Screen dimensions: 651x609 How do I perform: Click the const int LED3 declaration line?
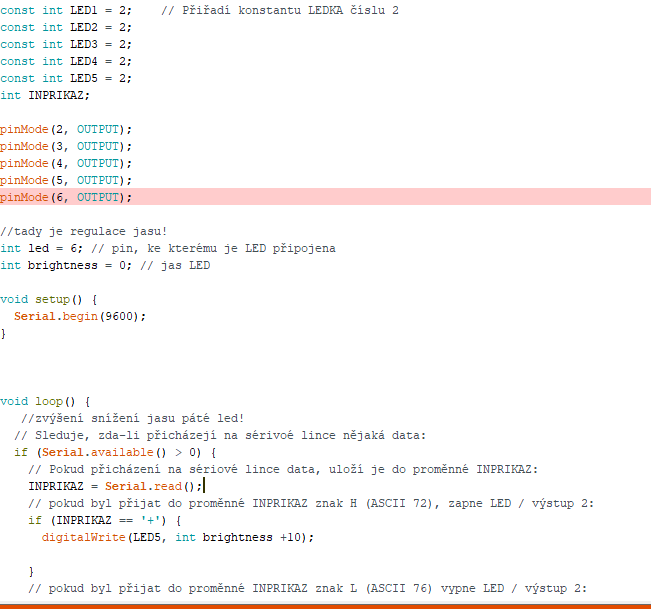point(65,44)
